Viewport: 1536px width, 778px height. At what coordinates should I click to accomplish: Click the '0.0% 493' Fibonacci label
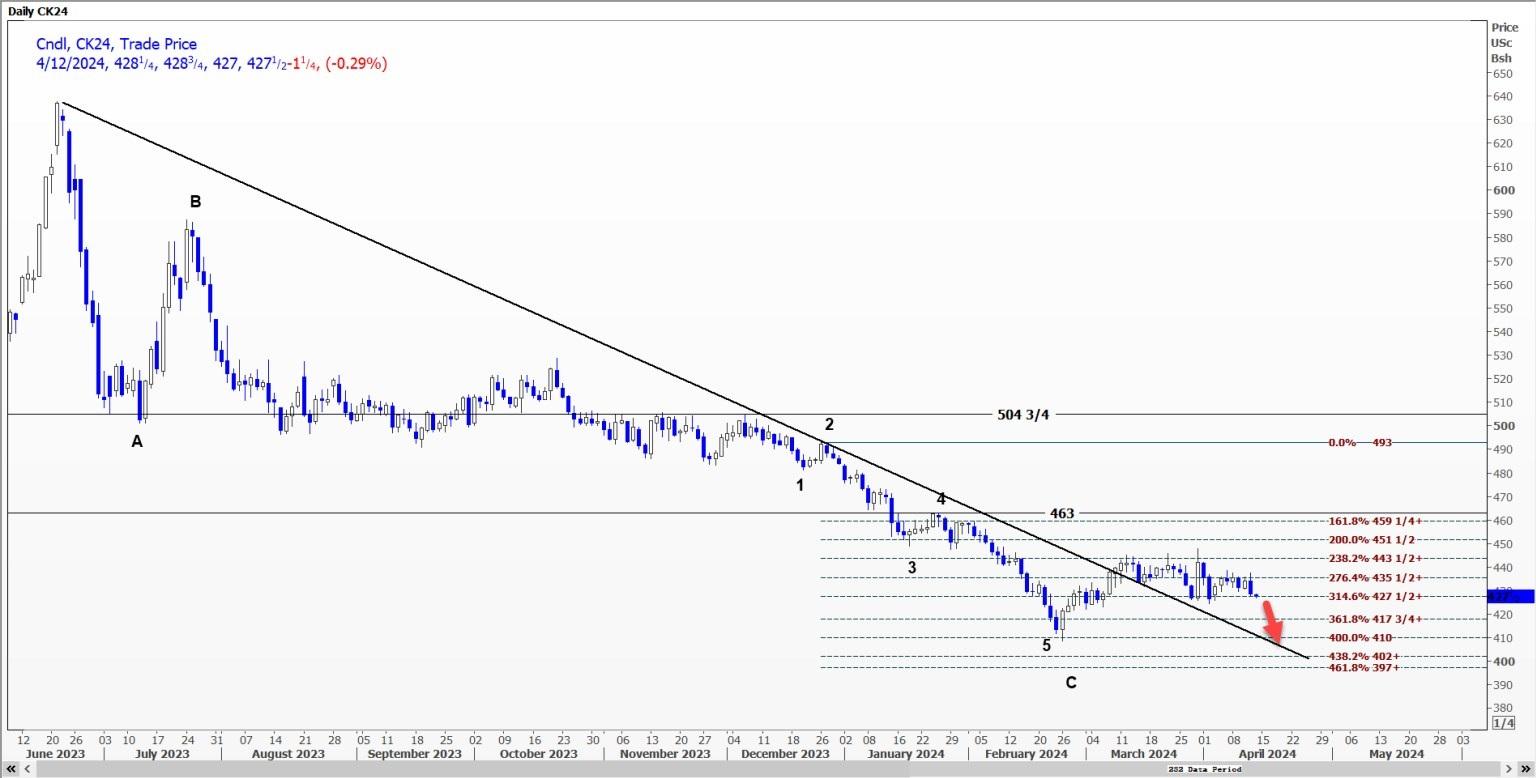click(x=1359, y=442)
